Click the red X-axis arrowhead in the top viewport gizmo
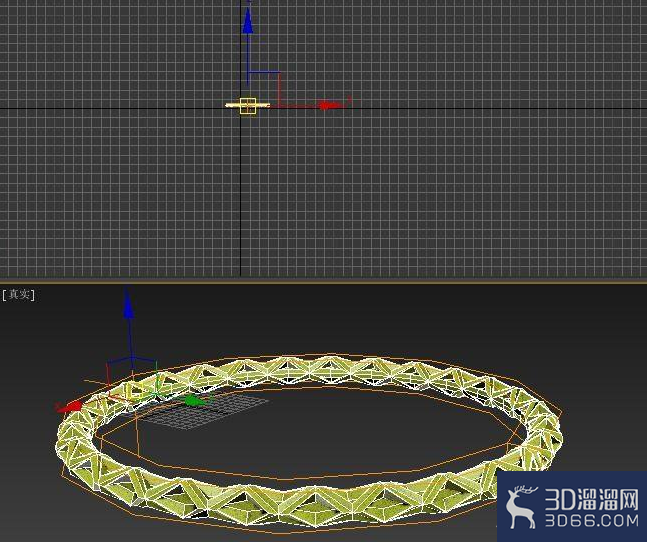 (331, 106)
